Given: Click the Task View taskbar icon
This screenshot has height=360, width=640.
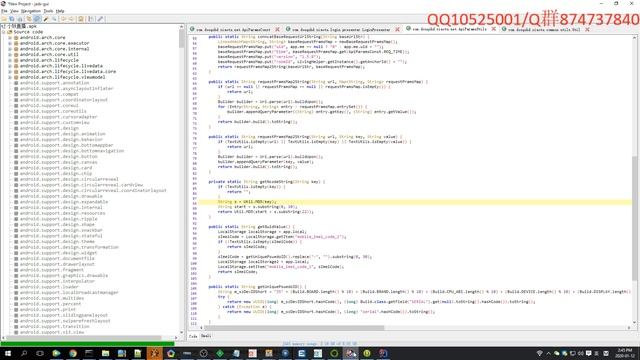Looking at the screenshot, I should [x=40, y=353].
